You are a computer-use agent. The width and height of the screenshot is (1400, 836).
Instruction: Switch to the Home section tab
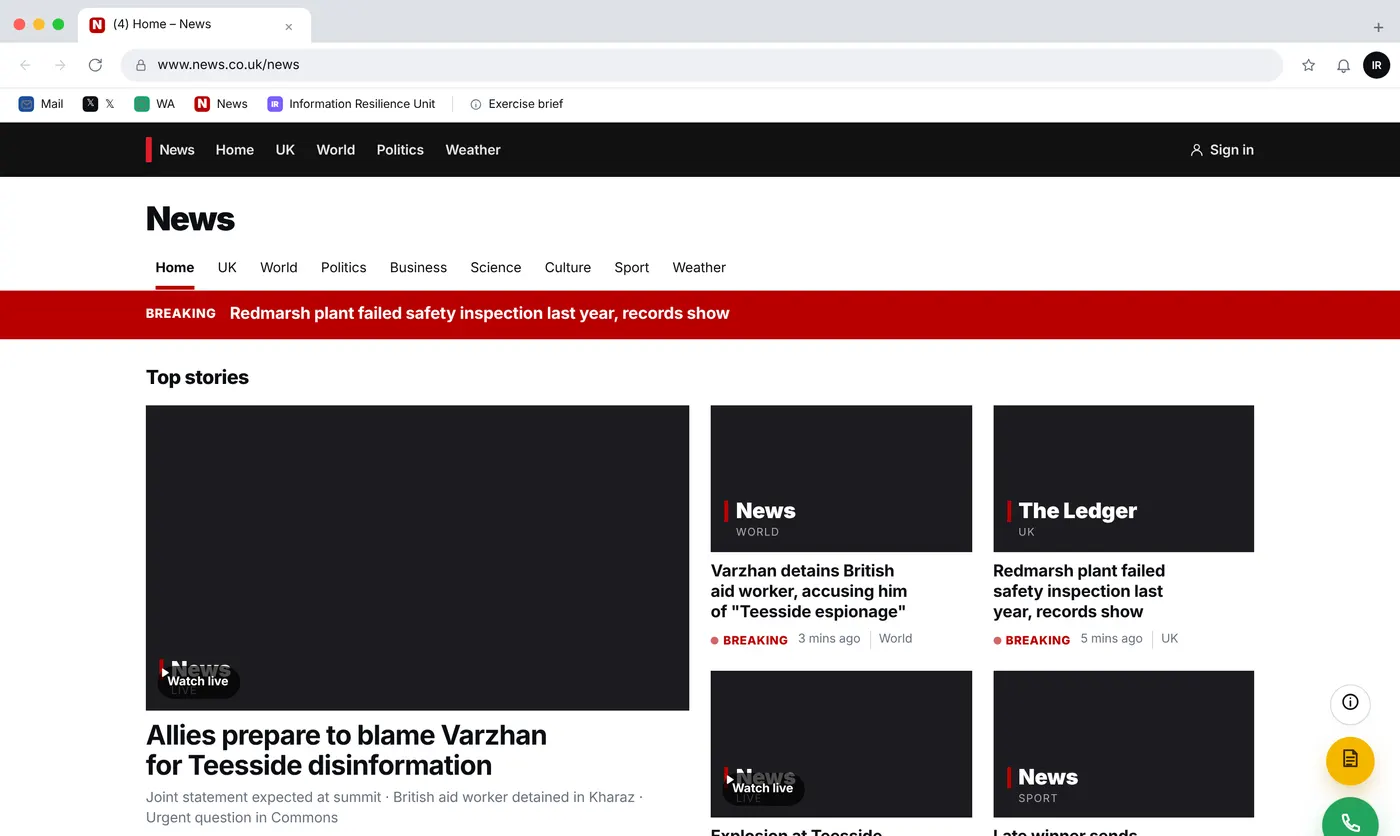point(175,268)
